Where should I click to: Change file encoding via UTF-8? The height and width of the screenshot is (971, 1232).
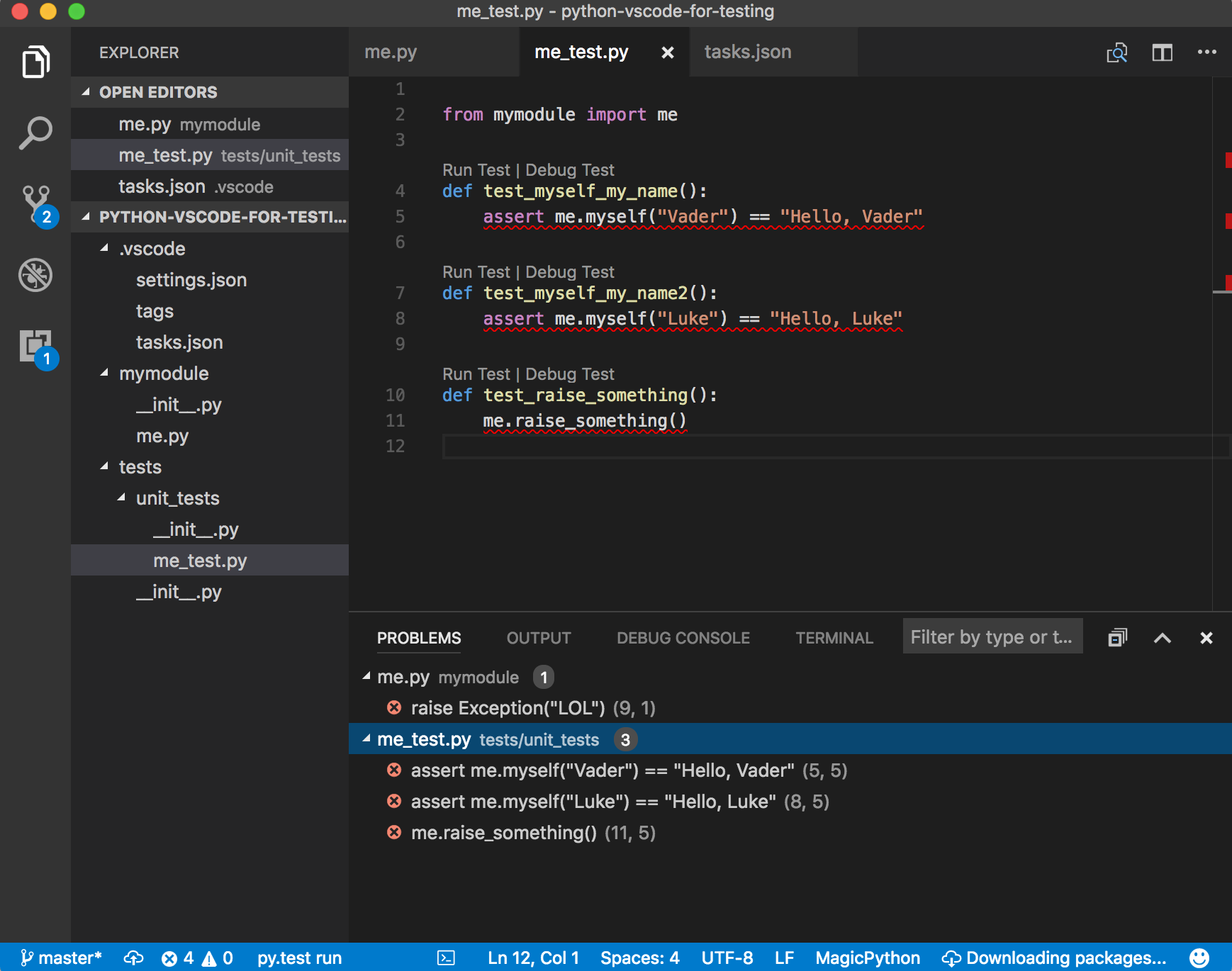pos(727,958)
